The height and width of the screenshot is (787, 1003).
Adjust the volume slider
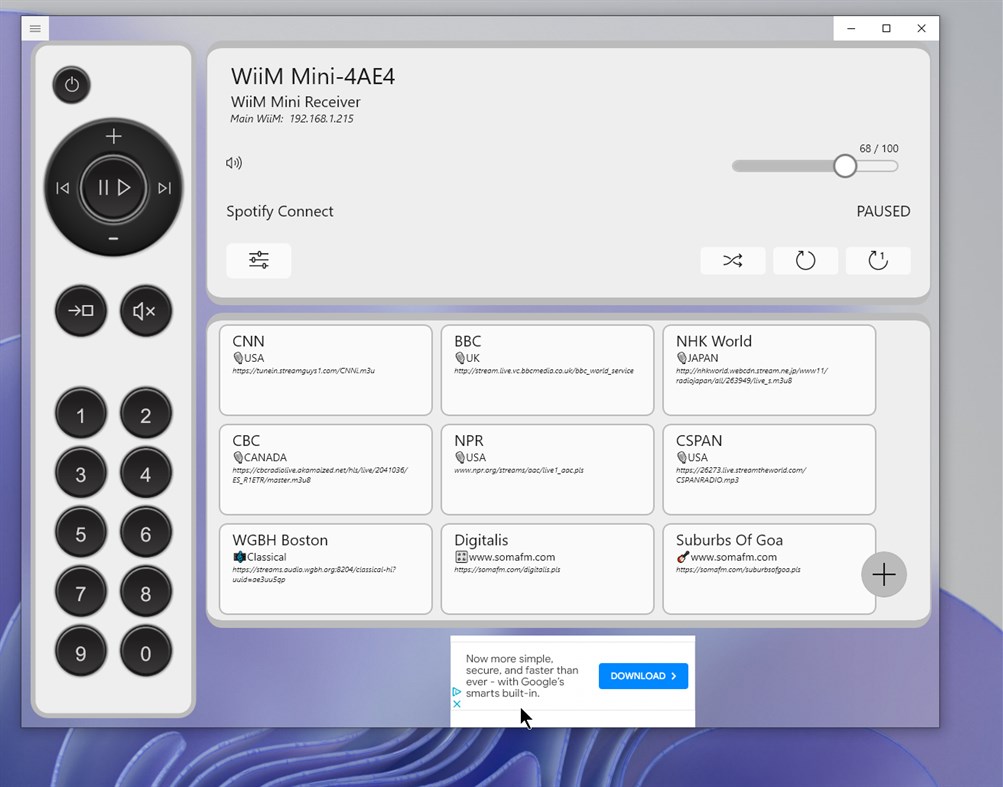pyautogui.click(x=844, y=165)
